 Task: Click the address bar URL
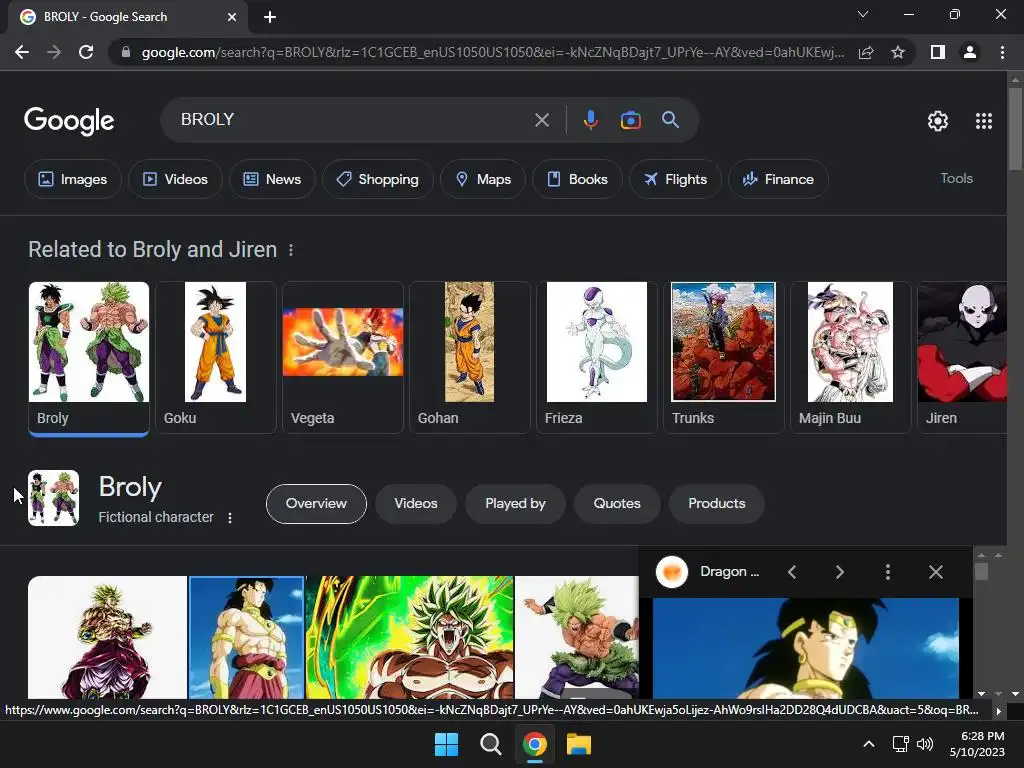click(x=493, y=52)
